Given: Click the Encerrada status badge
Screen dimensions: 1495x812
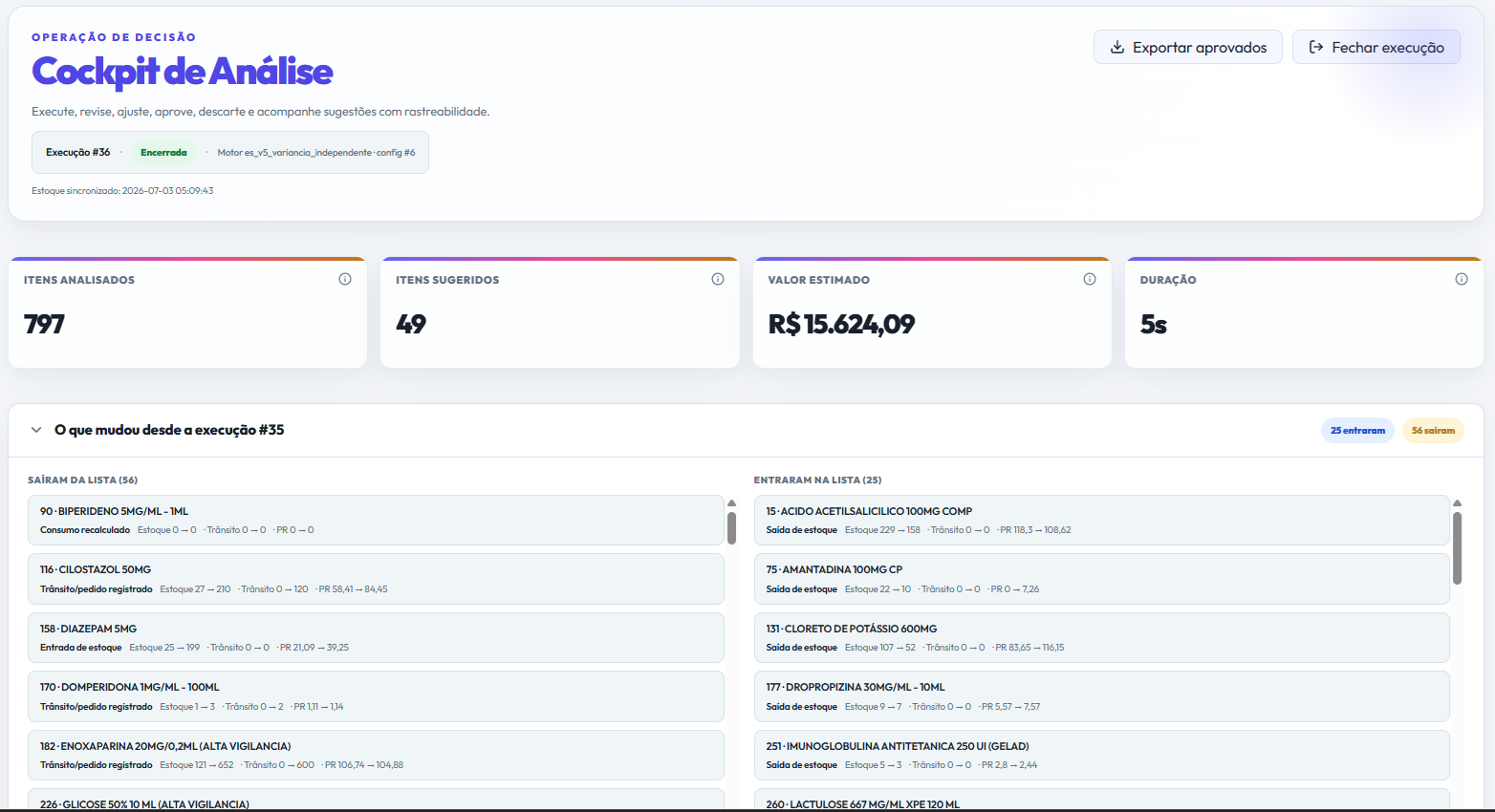Looking at the screenshot, I should coord(163,152).
